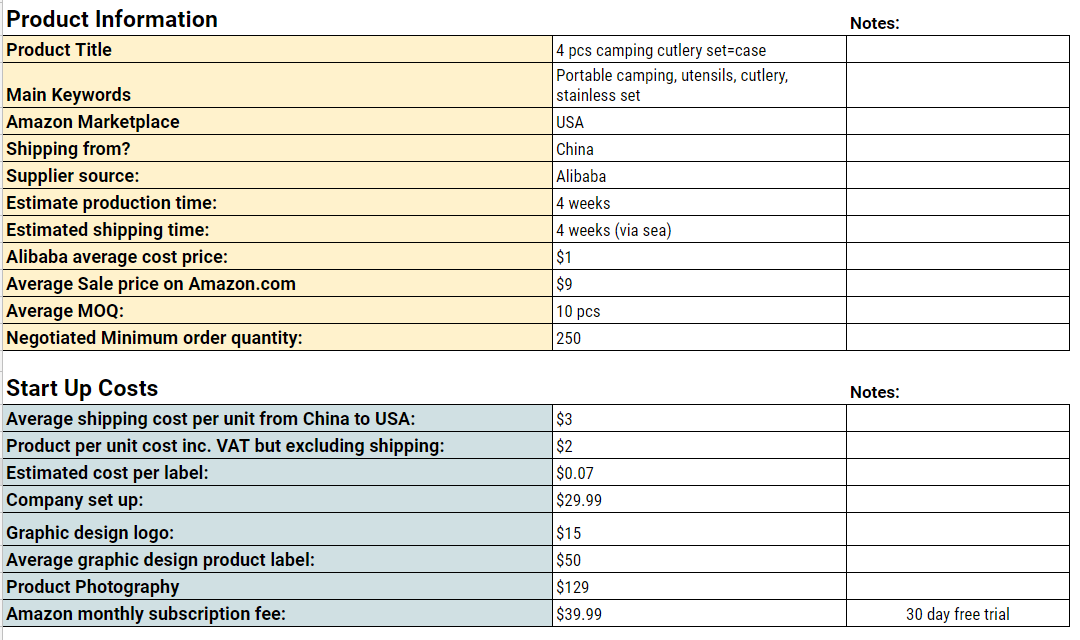
Task: Click the Start Up Costs heading
Action: tap(82, 388)
